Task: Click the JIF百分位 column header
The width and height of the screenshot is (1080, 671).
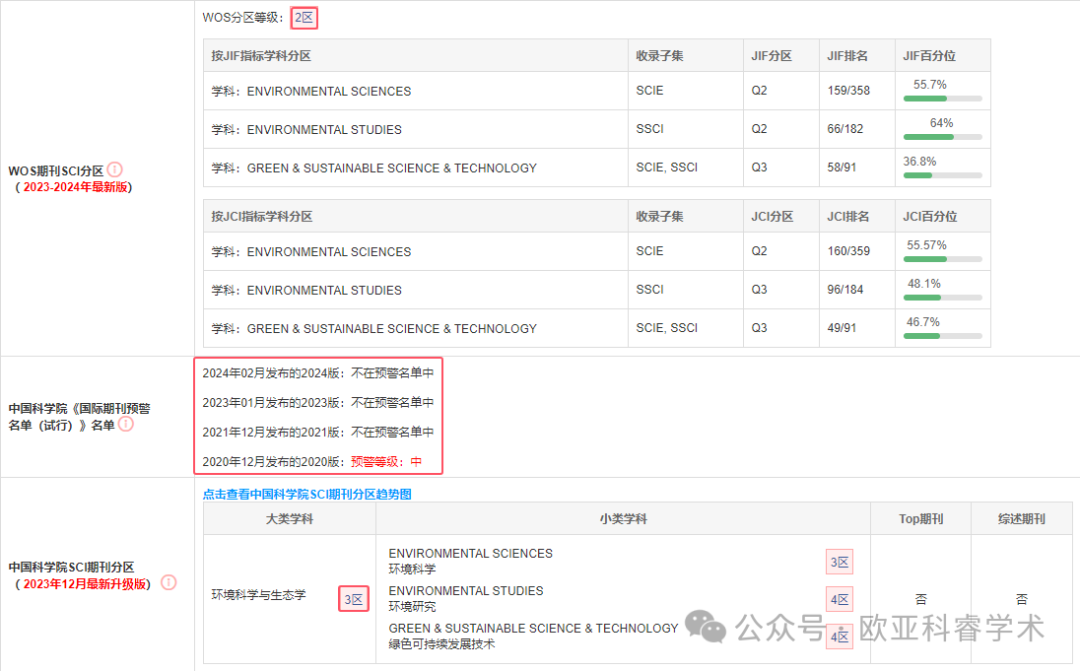Action: pyautogui.click(x=943, y=56)
